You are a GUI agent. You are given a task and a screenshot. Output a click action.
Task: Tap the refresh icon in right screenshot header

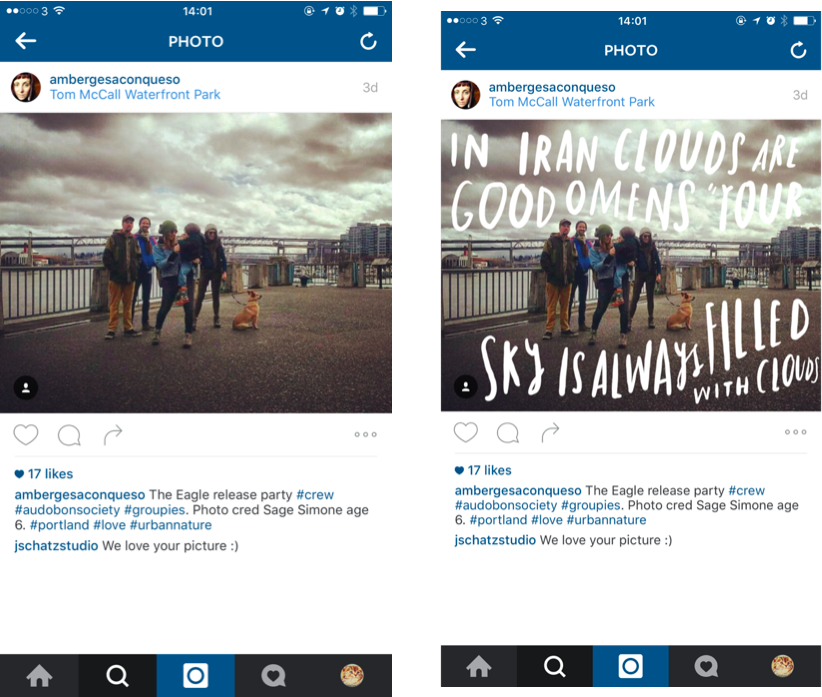[x=798, y=50]
